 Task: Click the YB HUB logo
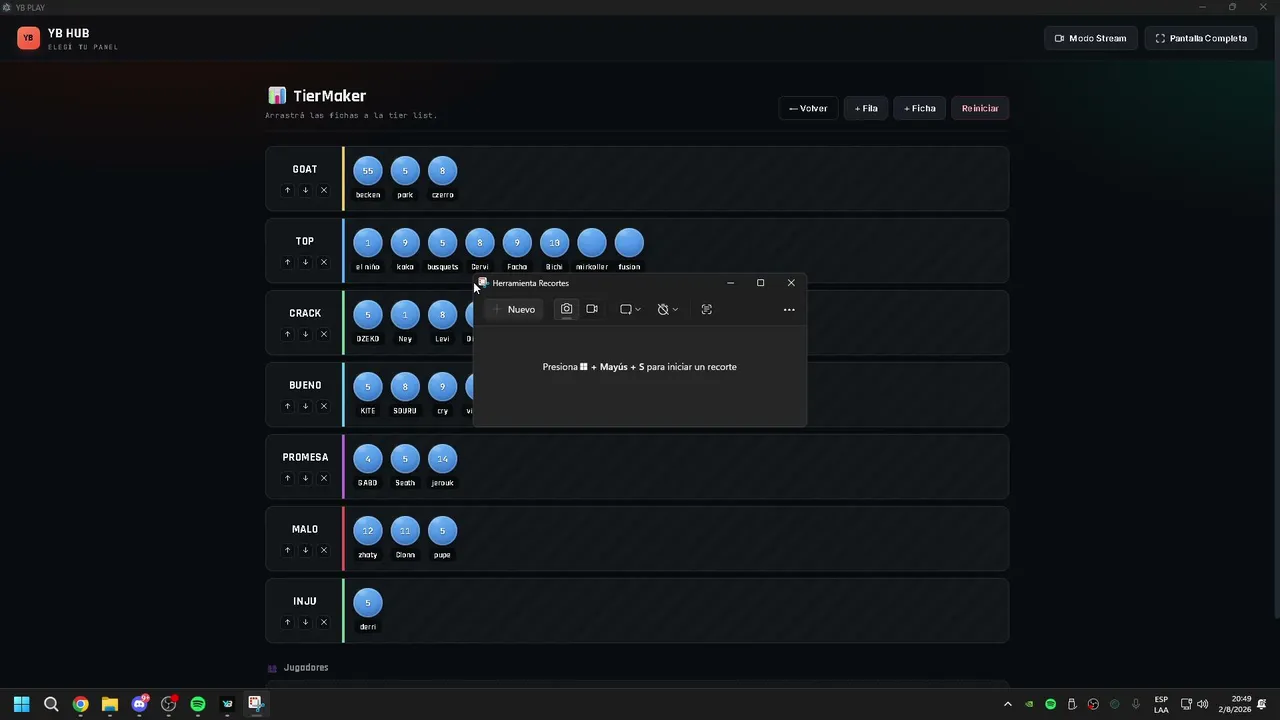[28, 38]
